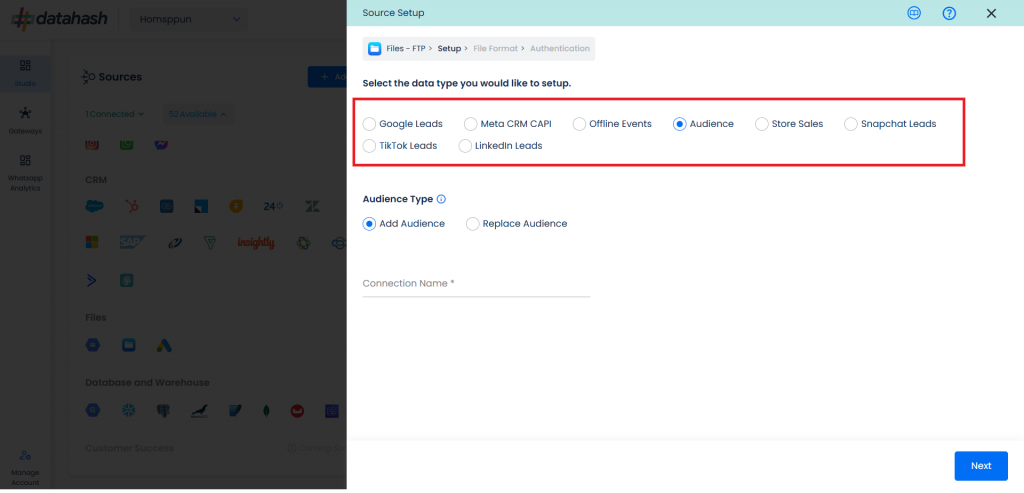Click the Next button
Viewport: 1024px width, 493px height.
[x=981, y=466]
